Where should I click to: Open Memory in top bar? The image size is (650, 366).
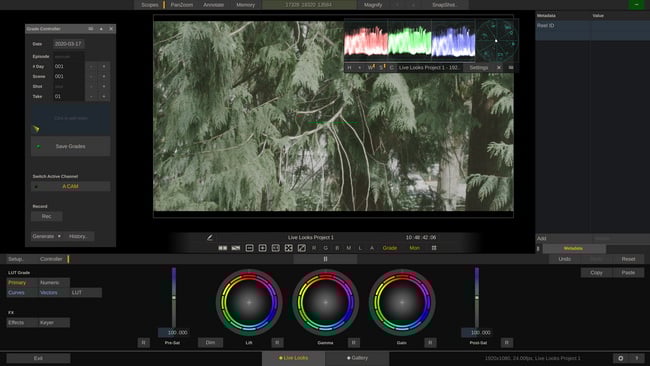(x=245, y=5)
